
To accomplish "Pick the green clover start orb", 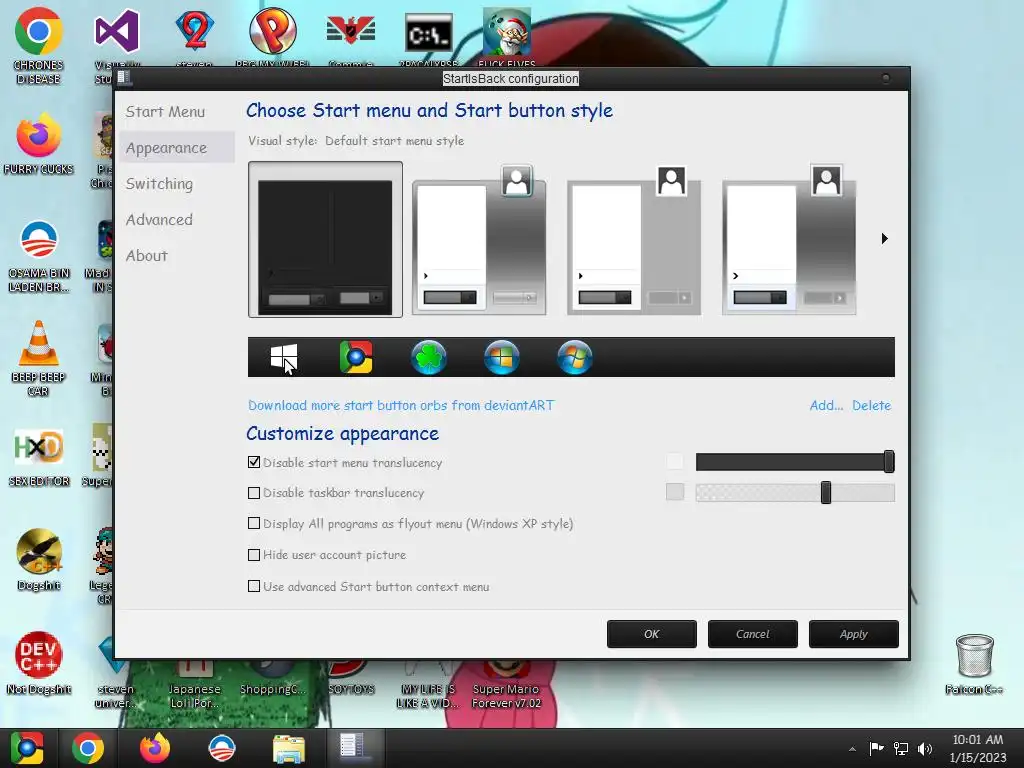I will coord(429,357).
